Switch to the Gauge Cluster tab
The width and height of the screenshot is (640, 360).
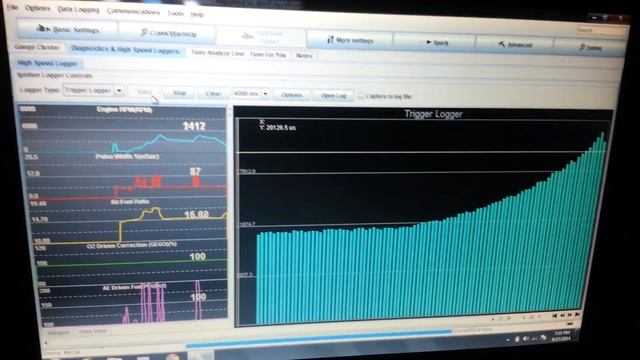pyautogui.click(x=37, y=47)
